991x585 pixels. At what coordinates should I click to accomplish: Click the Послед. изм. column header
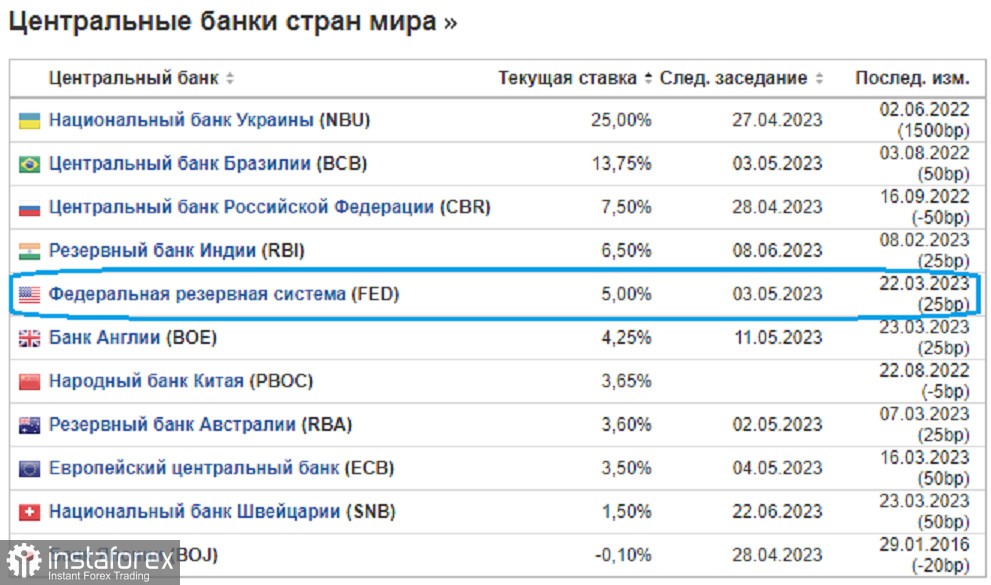(x=911, y=79)
